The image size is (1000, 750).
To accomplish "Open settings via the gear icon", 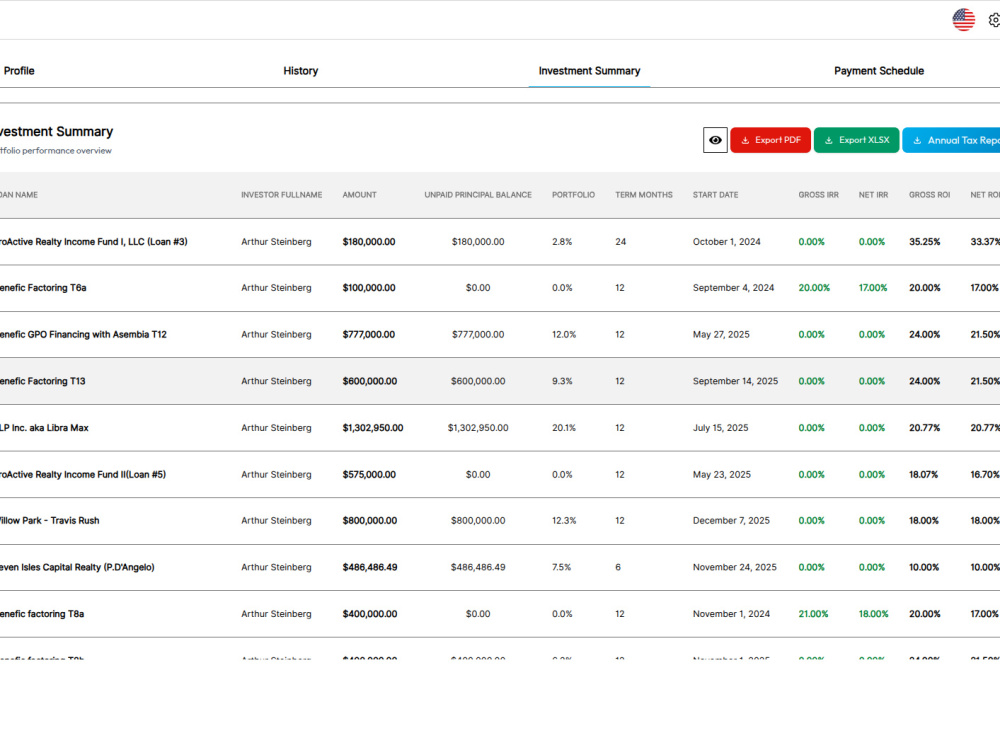I will coord(994,20).
